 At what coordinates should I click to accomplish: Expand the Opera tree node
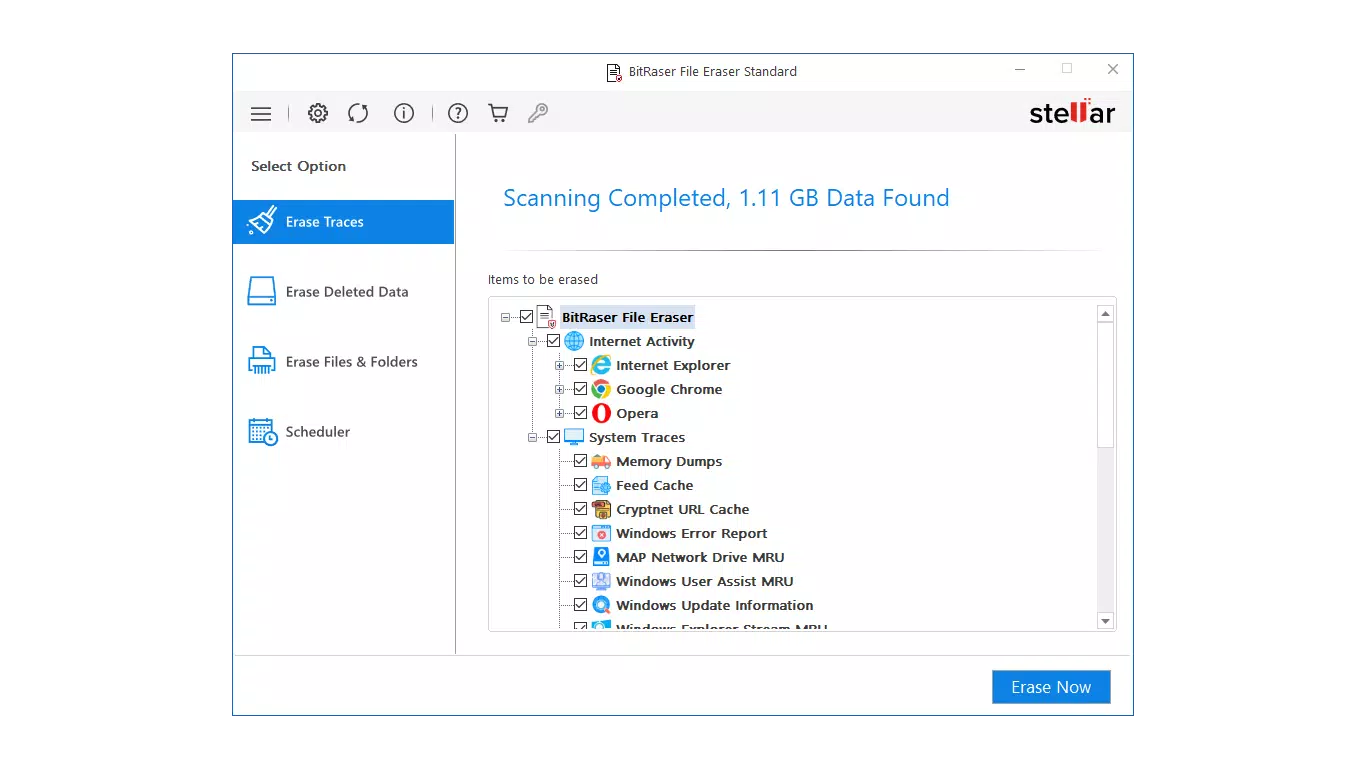560,414
